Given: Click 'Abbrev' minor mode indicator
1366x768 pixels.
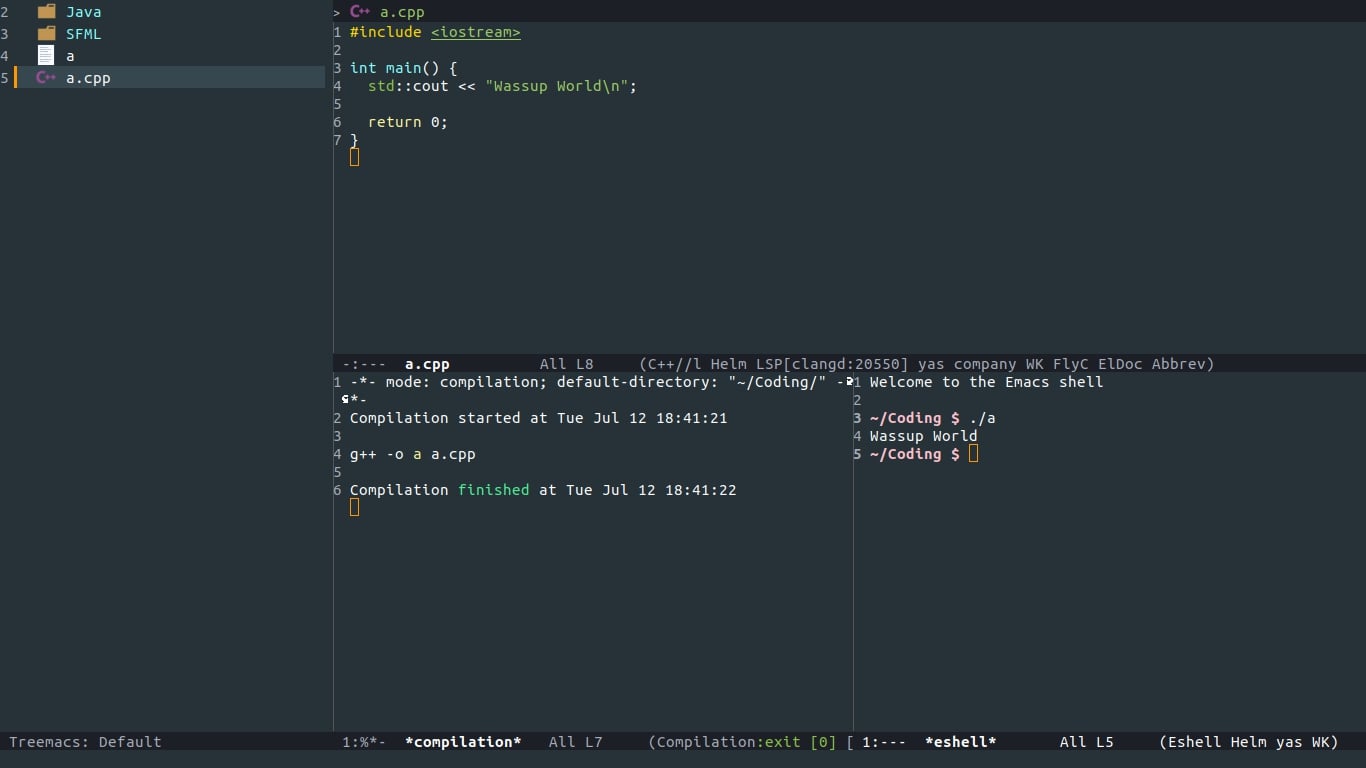Looking at the screenshot, I should [1179, 364].
